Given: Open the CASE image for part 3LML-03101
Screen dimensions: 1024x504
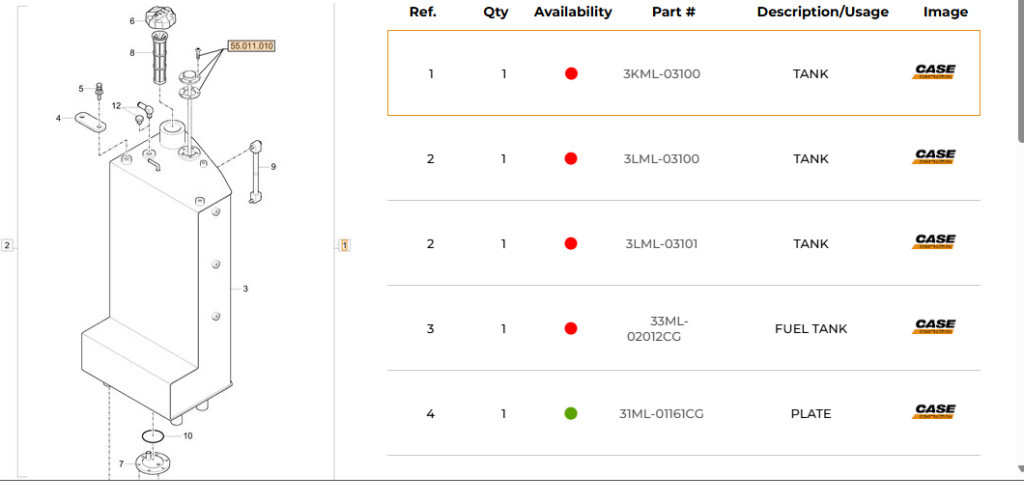Looking at the screenshot, I should 935,242.
